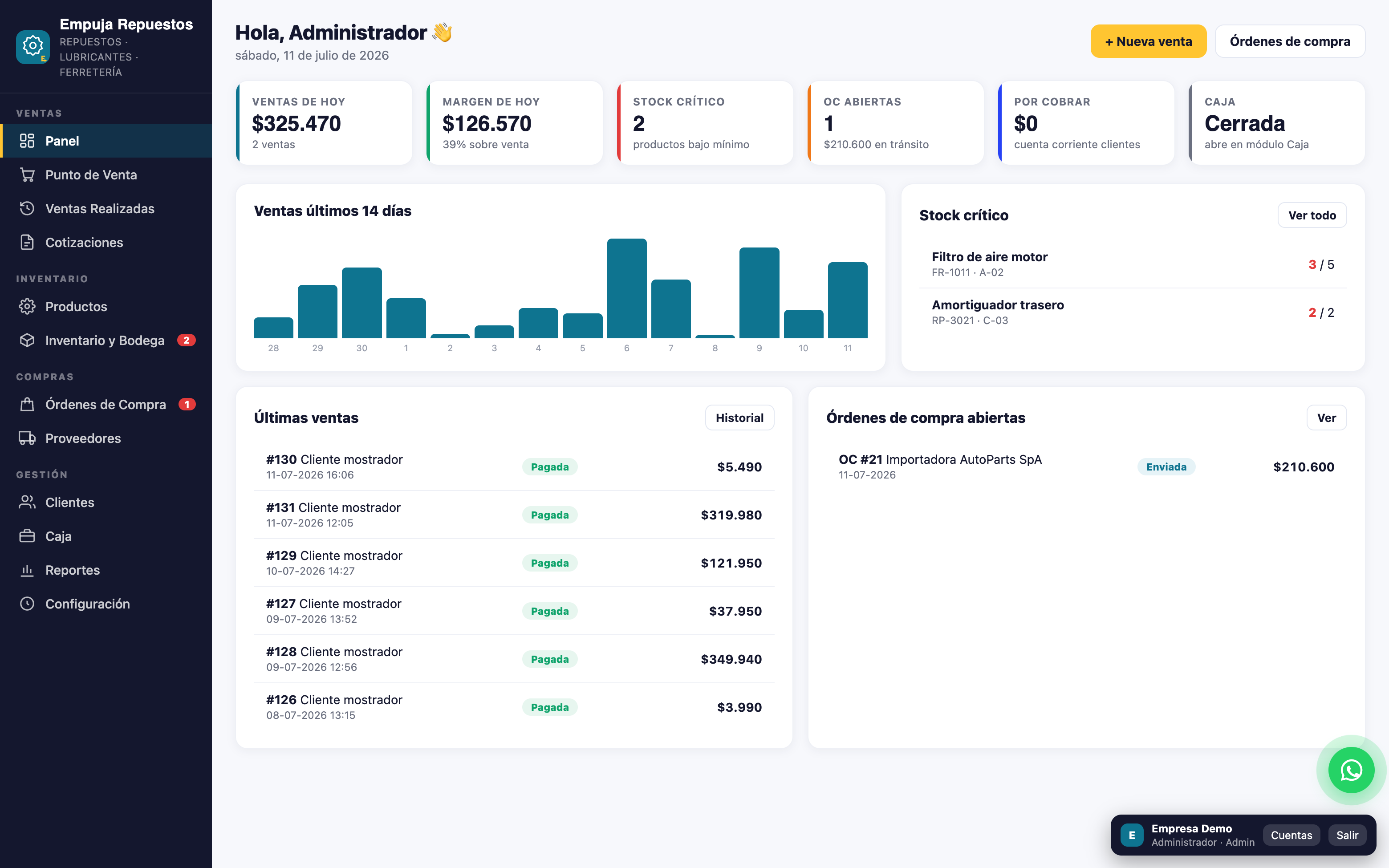This screenshot has width=1389, height=868.
Task: Click the Panel grid icon in the sidebar
Action: [x=27, y=141]
